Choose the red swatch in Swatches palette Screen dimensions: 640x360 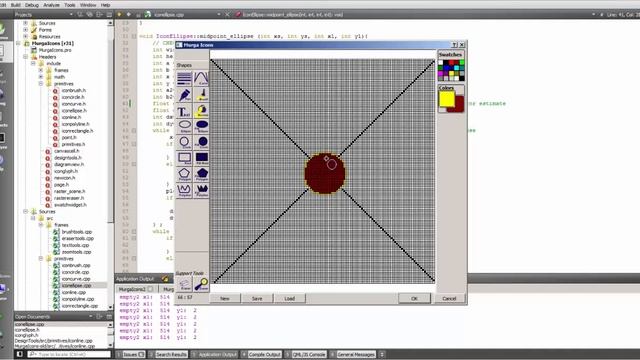(451, 62)
